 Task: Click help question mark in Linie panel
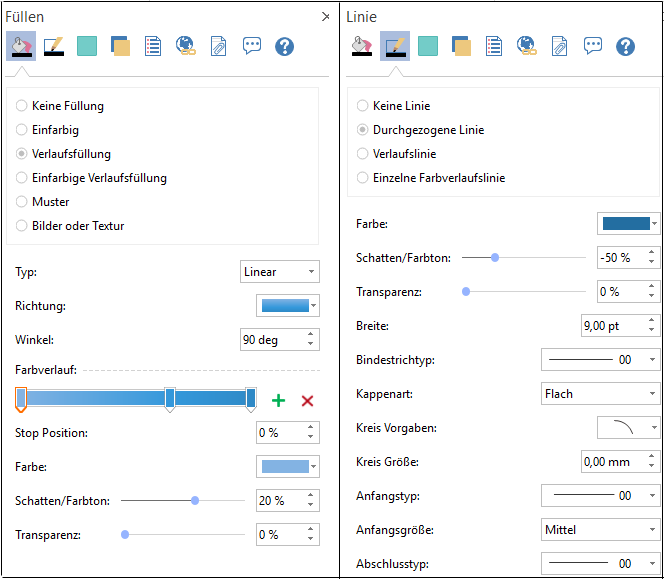(625, 46)
